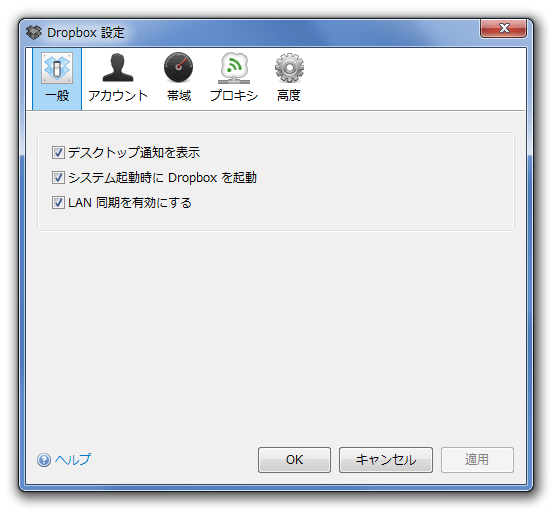Confirm settings with the OK button

(294, 460)
